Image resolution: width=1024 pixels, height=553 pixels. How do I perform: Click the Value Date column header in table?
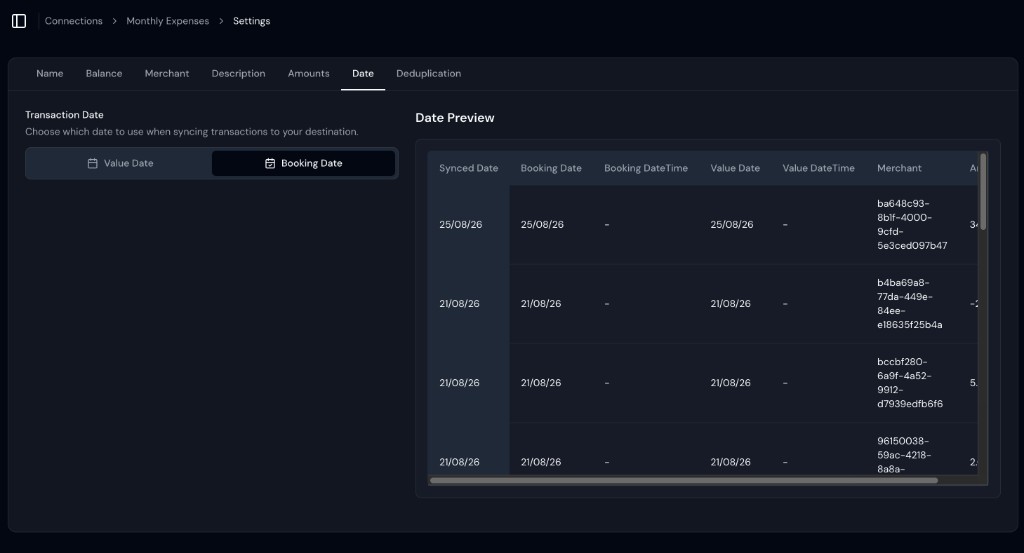point(735,168)
